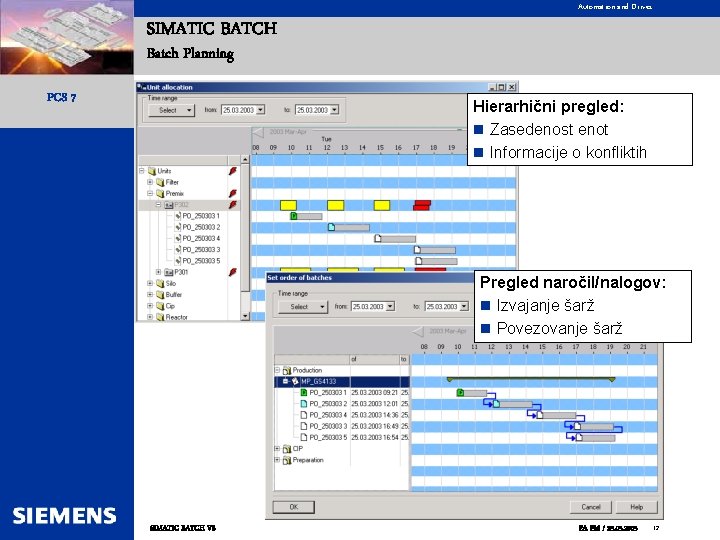Click scroll up arrow of Units tree

[x=245, y=159]
